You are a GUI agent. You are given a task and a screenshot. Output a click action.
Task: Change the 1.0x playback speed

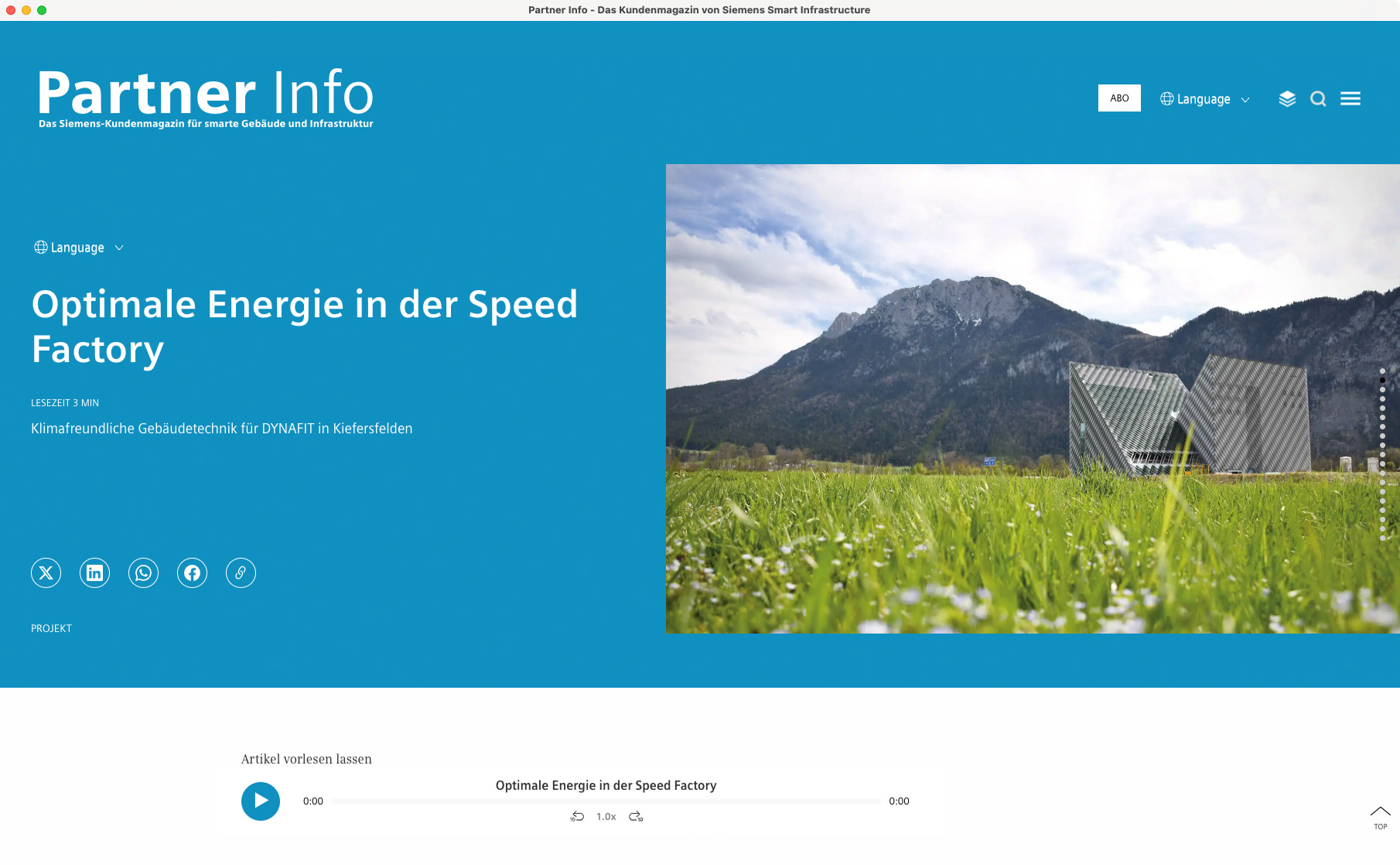pyautogui.click(x=606, y=817)
